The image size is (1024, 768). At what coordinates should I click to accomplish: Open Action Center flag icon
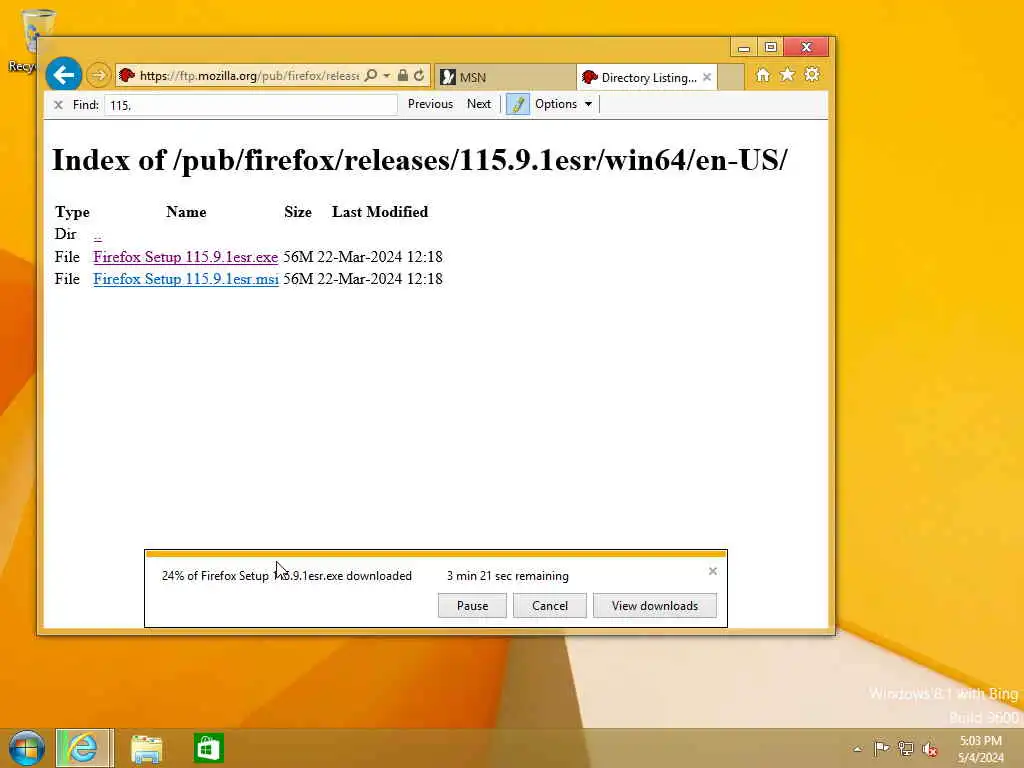(881, 748)
